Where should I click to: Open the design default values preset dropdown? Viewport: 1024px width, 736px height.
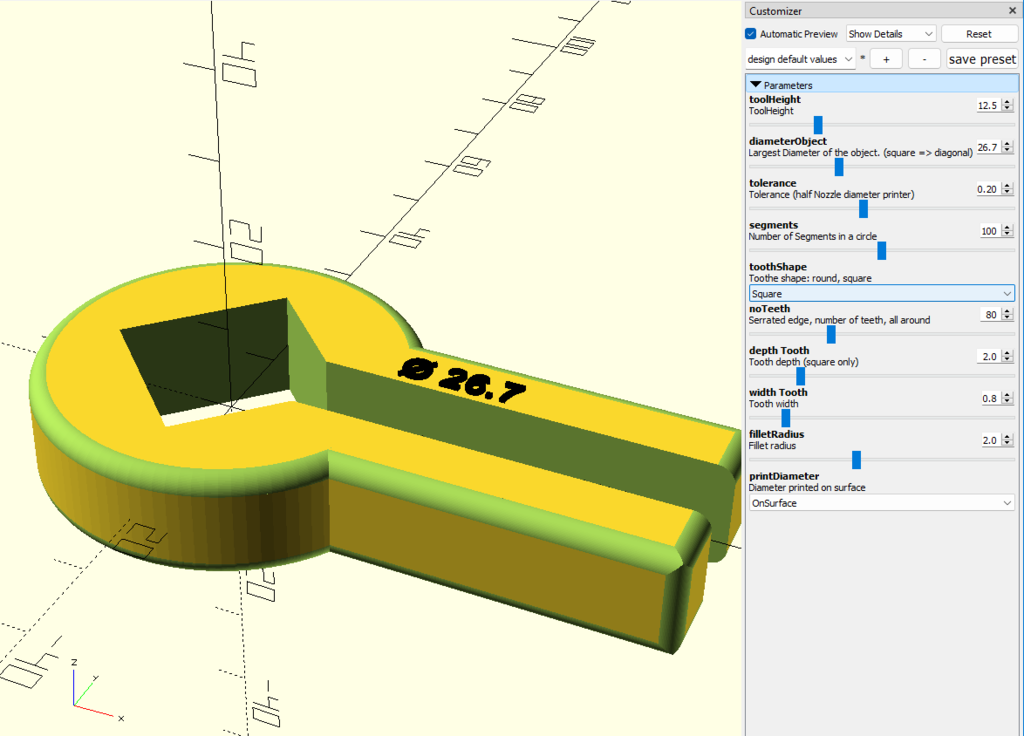click(x=800, y=59)
